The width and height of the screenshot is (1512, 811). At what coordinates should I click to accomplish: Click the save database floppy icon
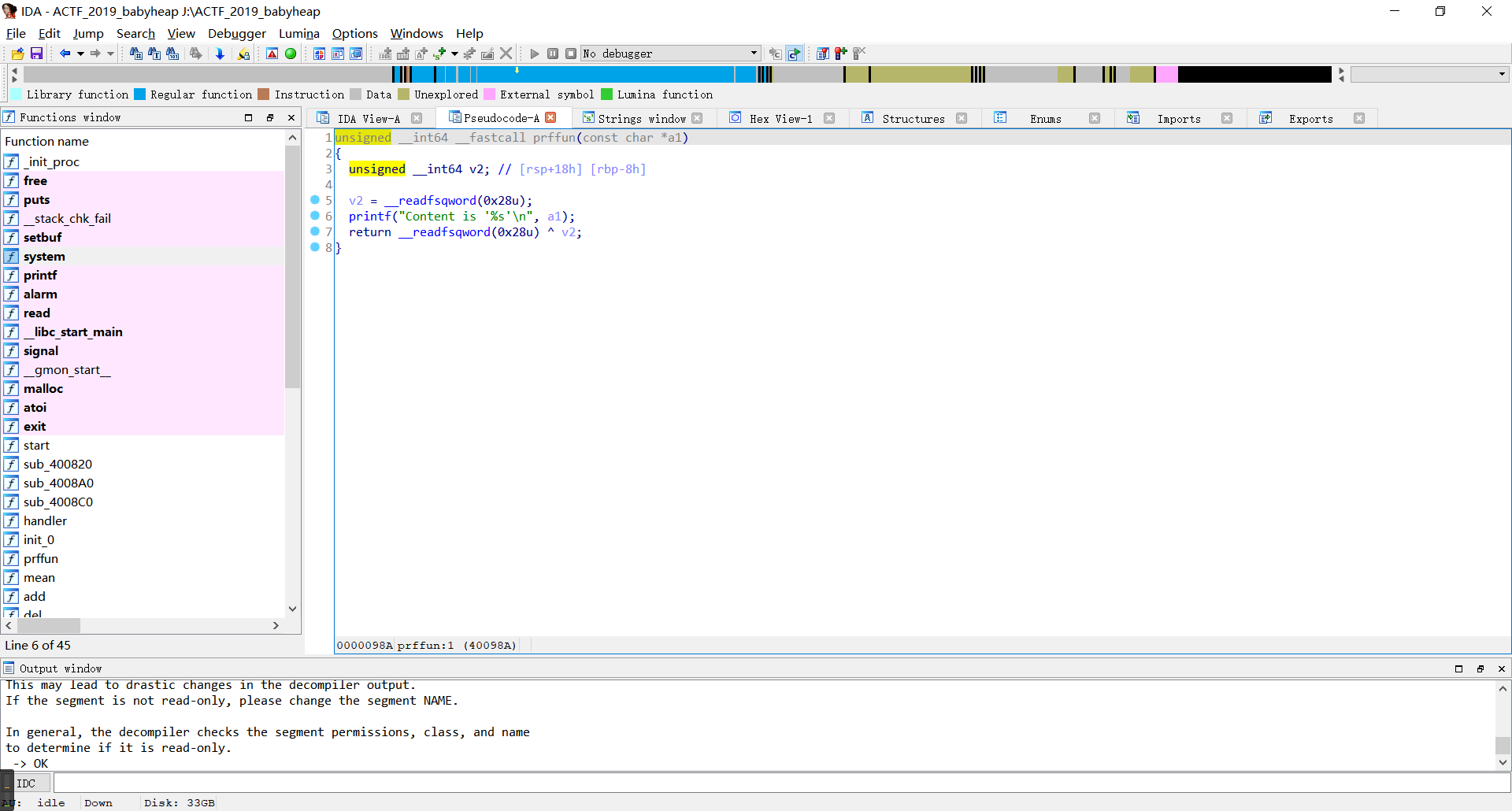tap(36, 54)
